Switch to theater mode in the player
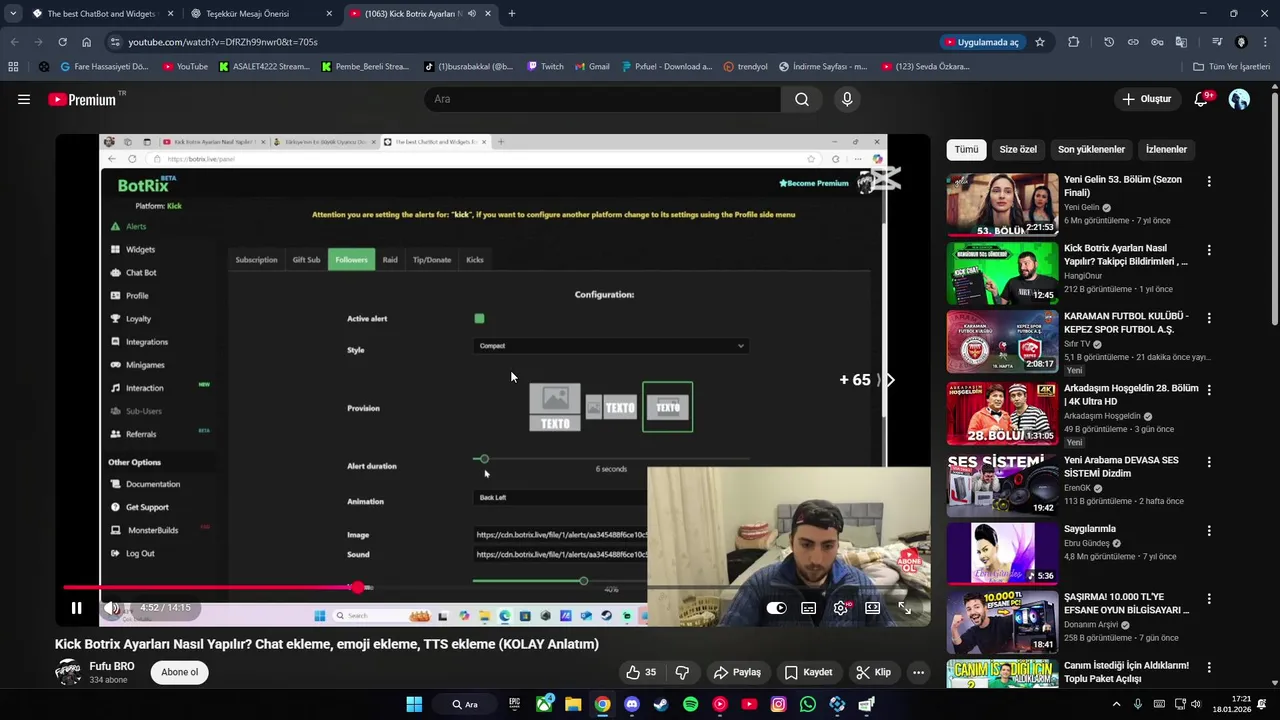 click(x=873, y=608)
